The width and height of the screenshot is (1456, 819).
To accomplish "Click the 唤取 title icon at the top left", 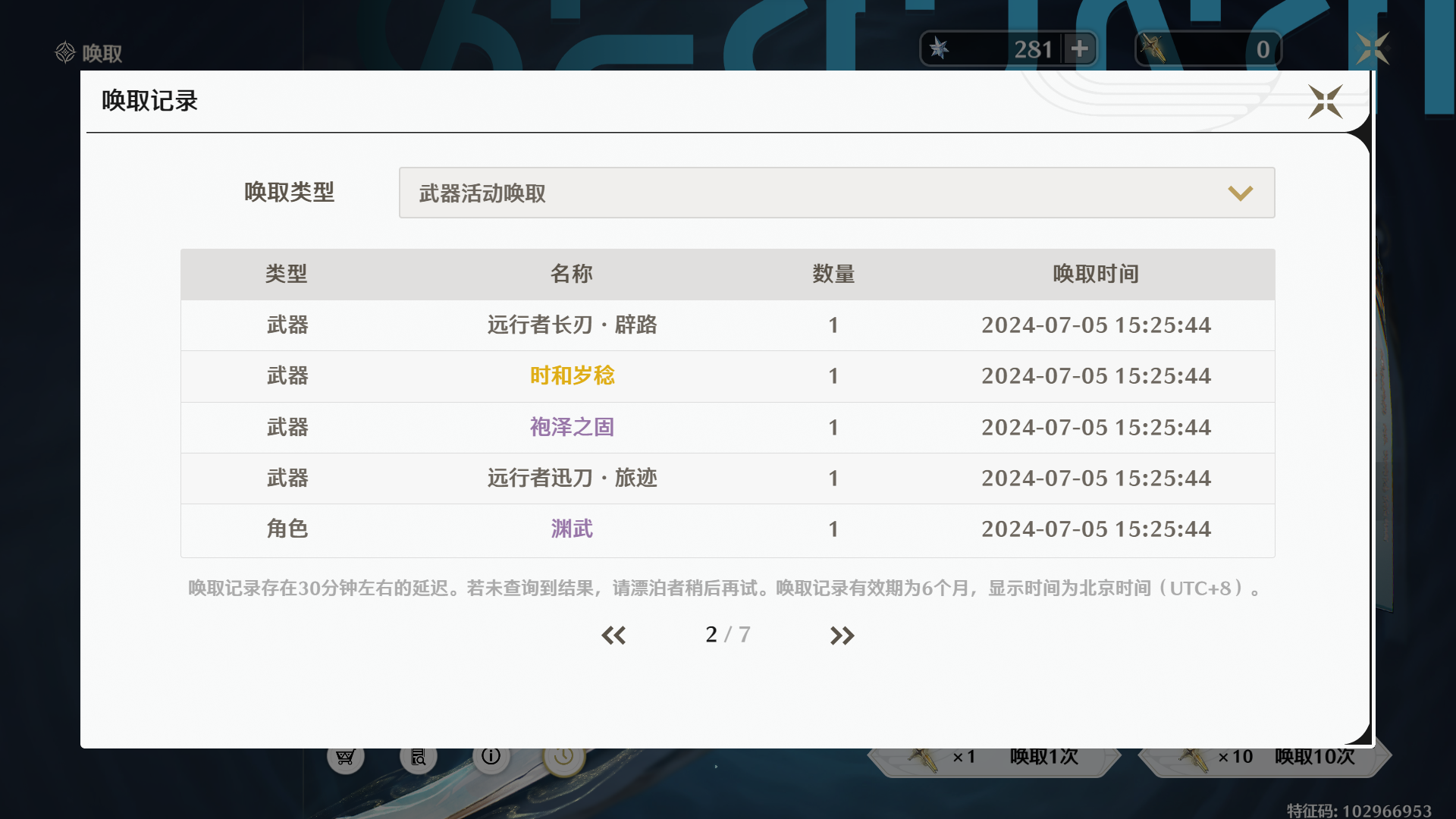I will coord(66,52).
